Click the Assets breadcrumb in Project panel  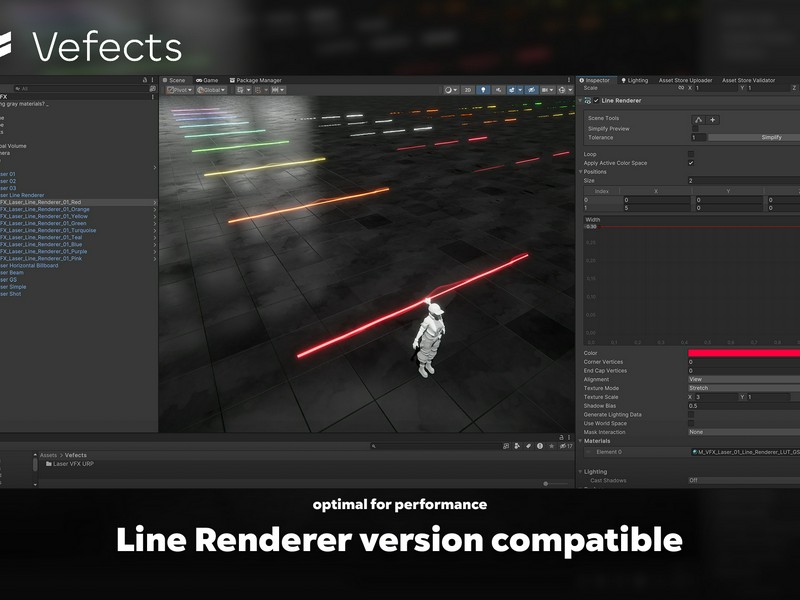[x=48, y=455]
